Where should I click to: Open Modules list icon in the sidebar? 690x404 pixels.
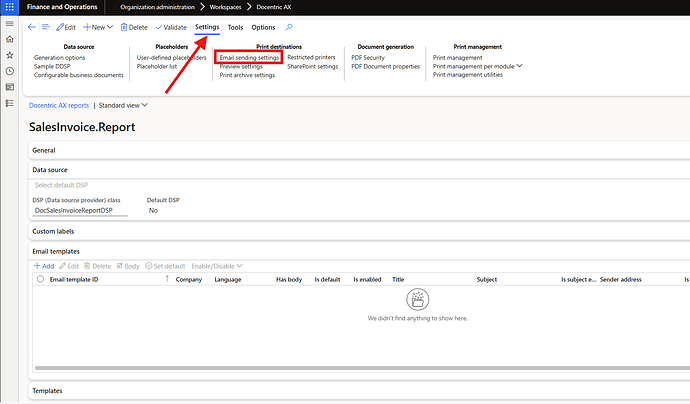[x=9, y=103]
